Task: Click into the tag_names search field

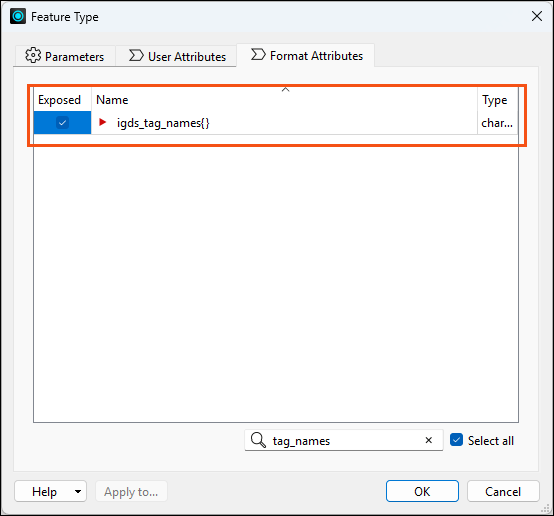Action: [x=344, y=440]
